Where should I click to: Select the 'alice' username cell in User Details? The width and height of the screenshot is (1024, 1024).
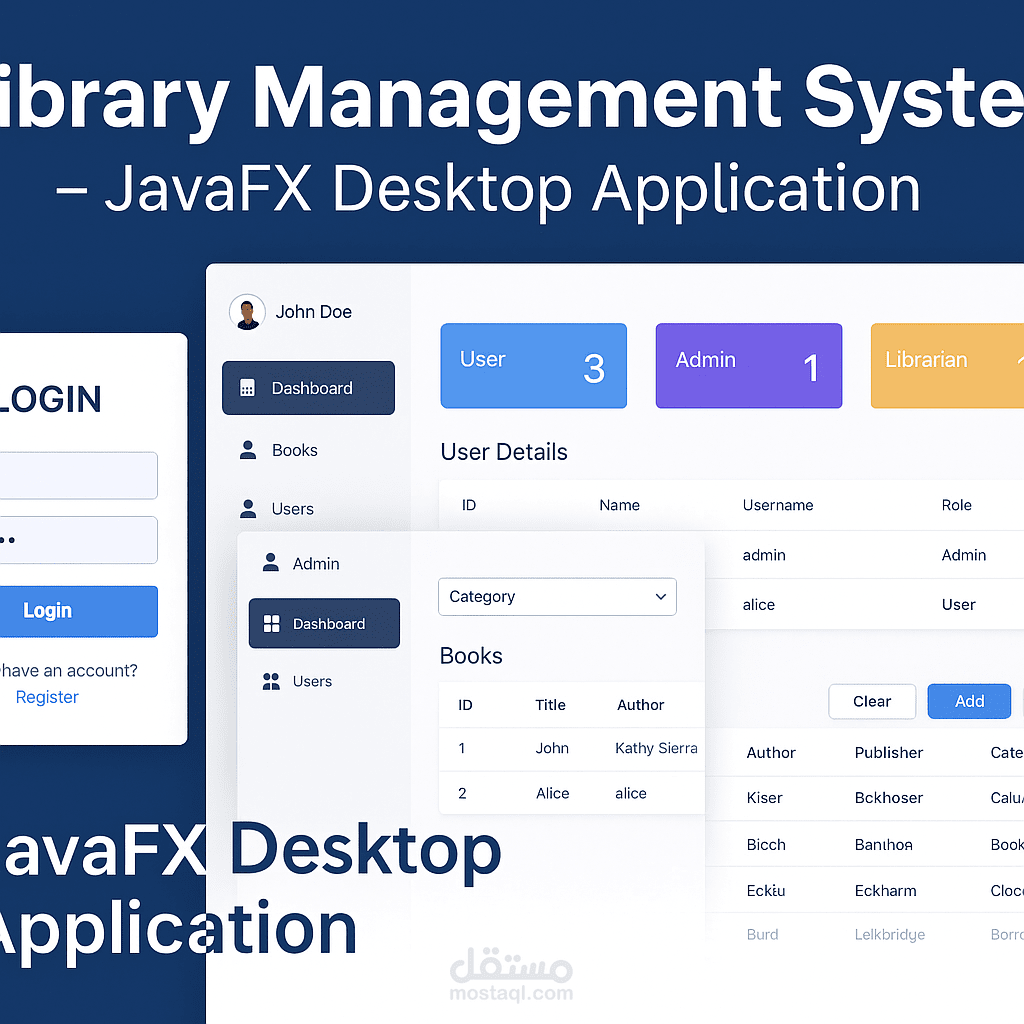[758, 605]
